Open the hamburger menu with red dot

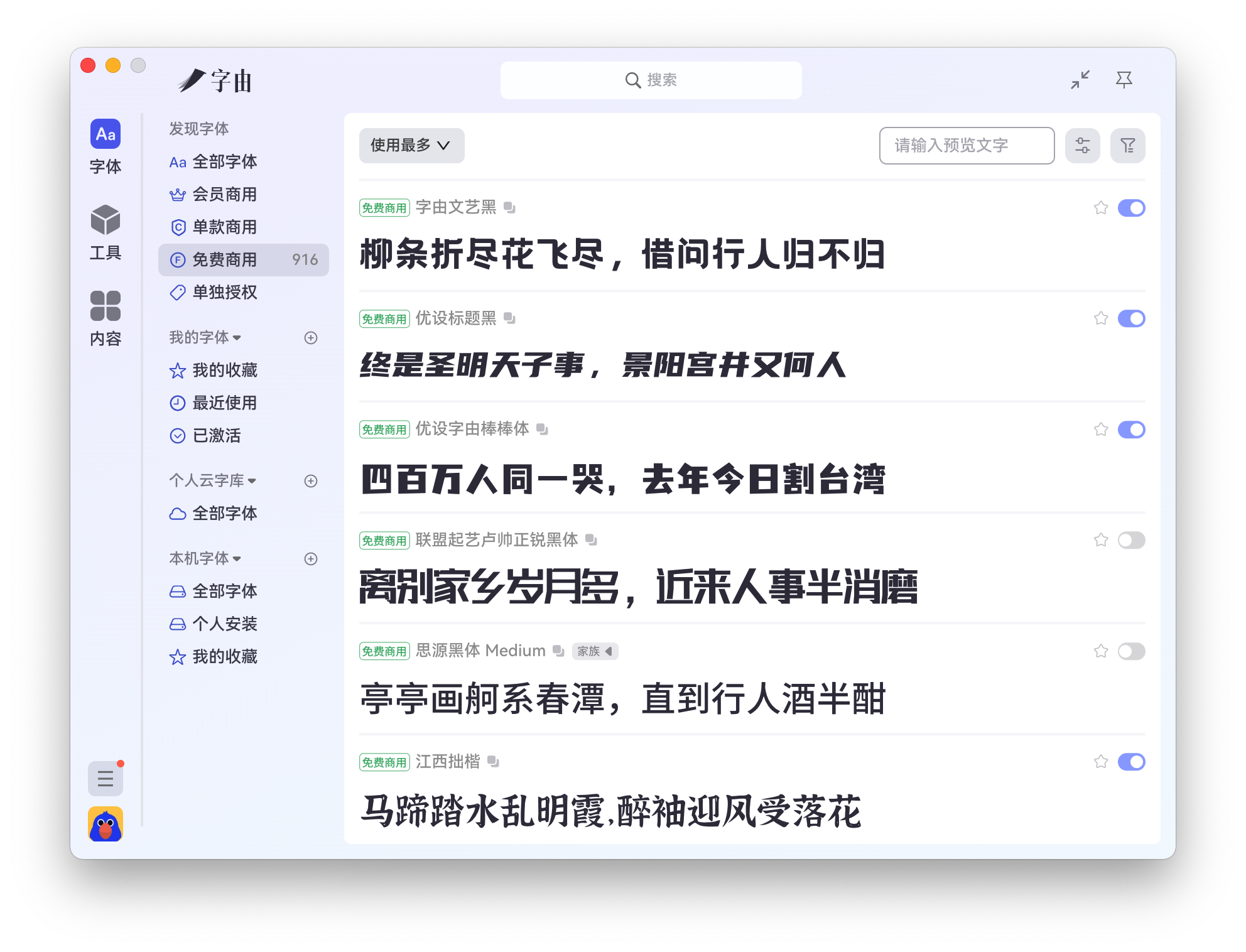(x=105, y=779)
